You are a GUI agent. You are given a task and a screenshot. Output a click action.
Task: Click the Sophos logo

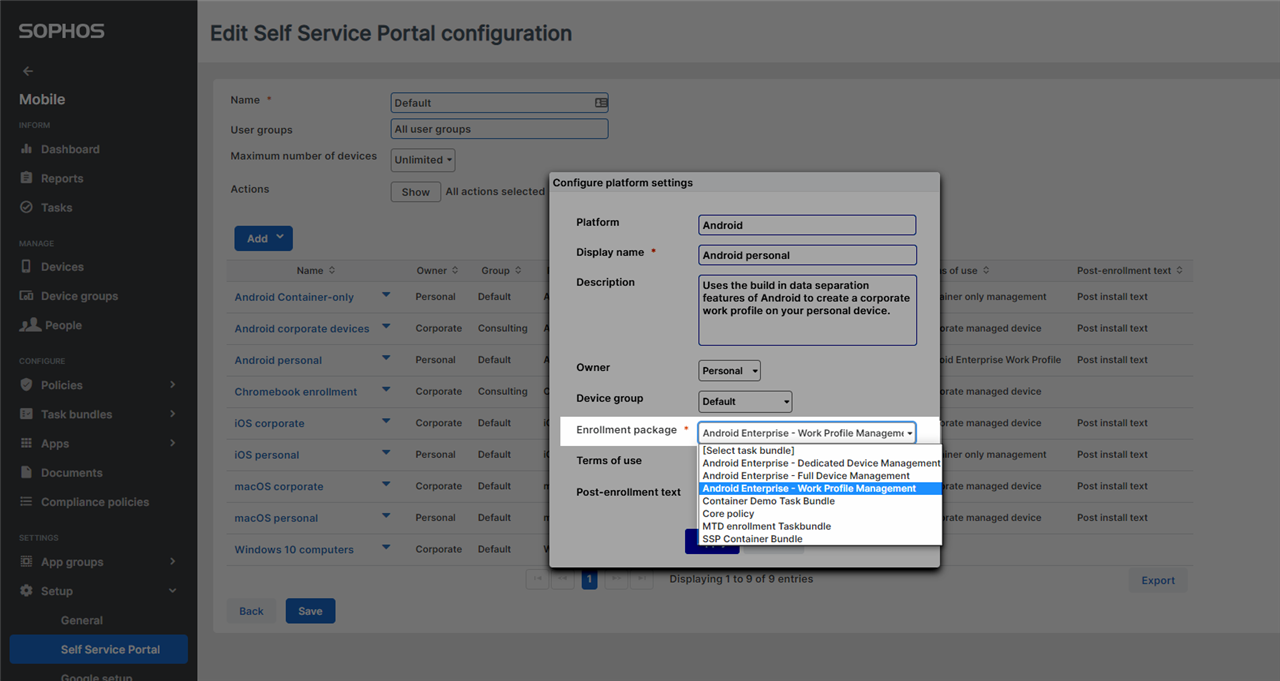[x=61, y=31]
